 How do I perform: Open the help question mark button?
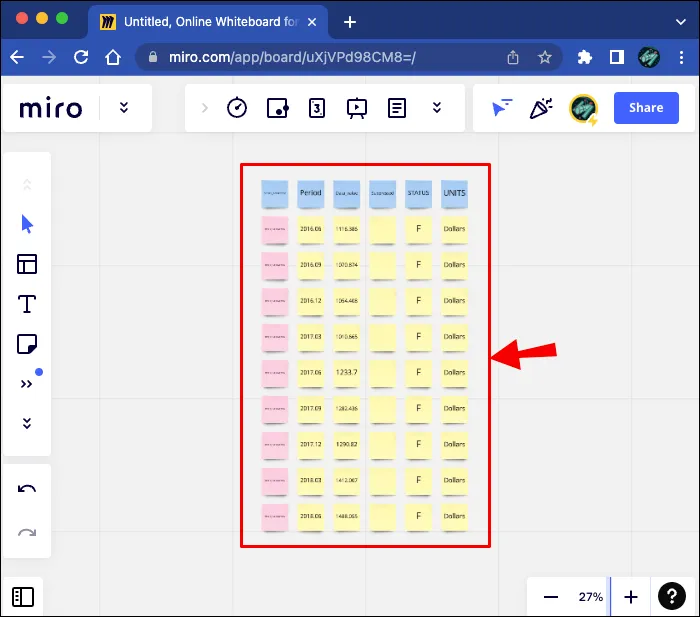pyautogui.click(x=671, y=597)
